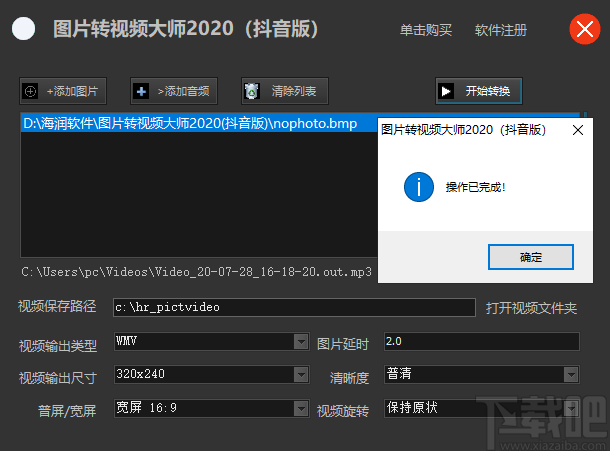The width and height of the screenshot is (610, 451).
Task: Click the 视频输出类型 label
Action: click(58, 346)
